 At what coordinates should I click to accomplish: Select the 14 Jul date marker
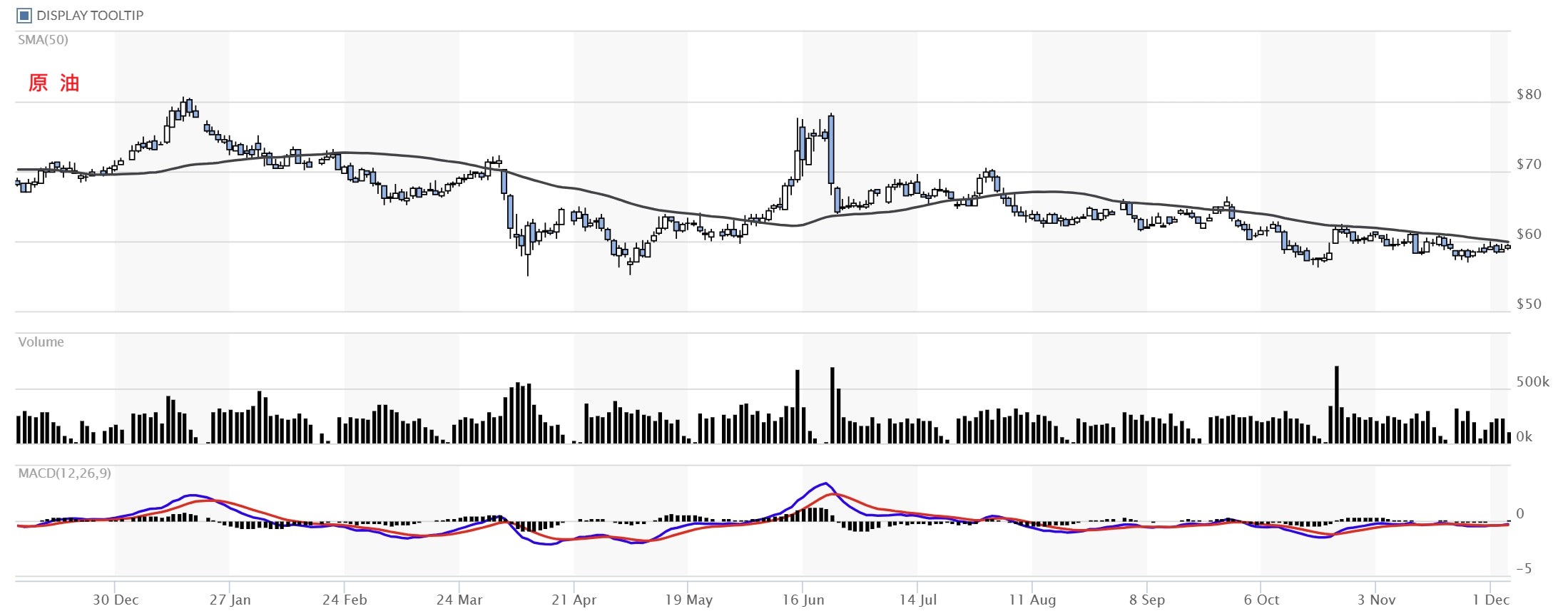(917, 600)
